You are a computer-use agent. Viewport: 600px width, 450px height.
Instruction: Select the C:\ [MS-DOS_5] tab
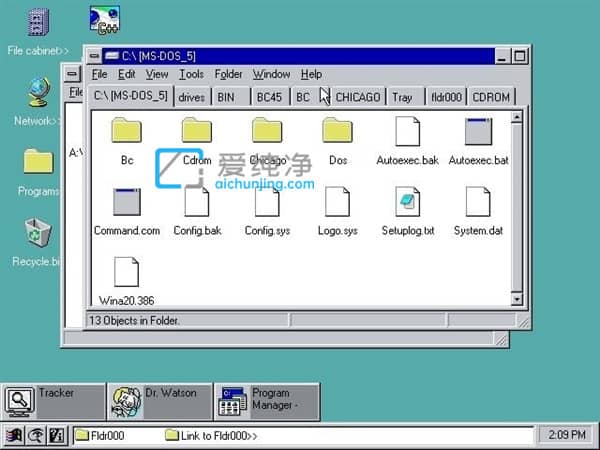(x=130, y=95)
